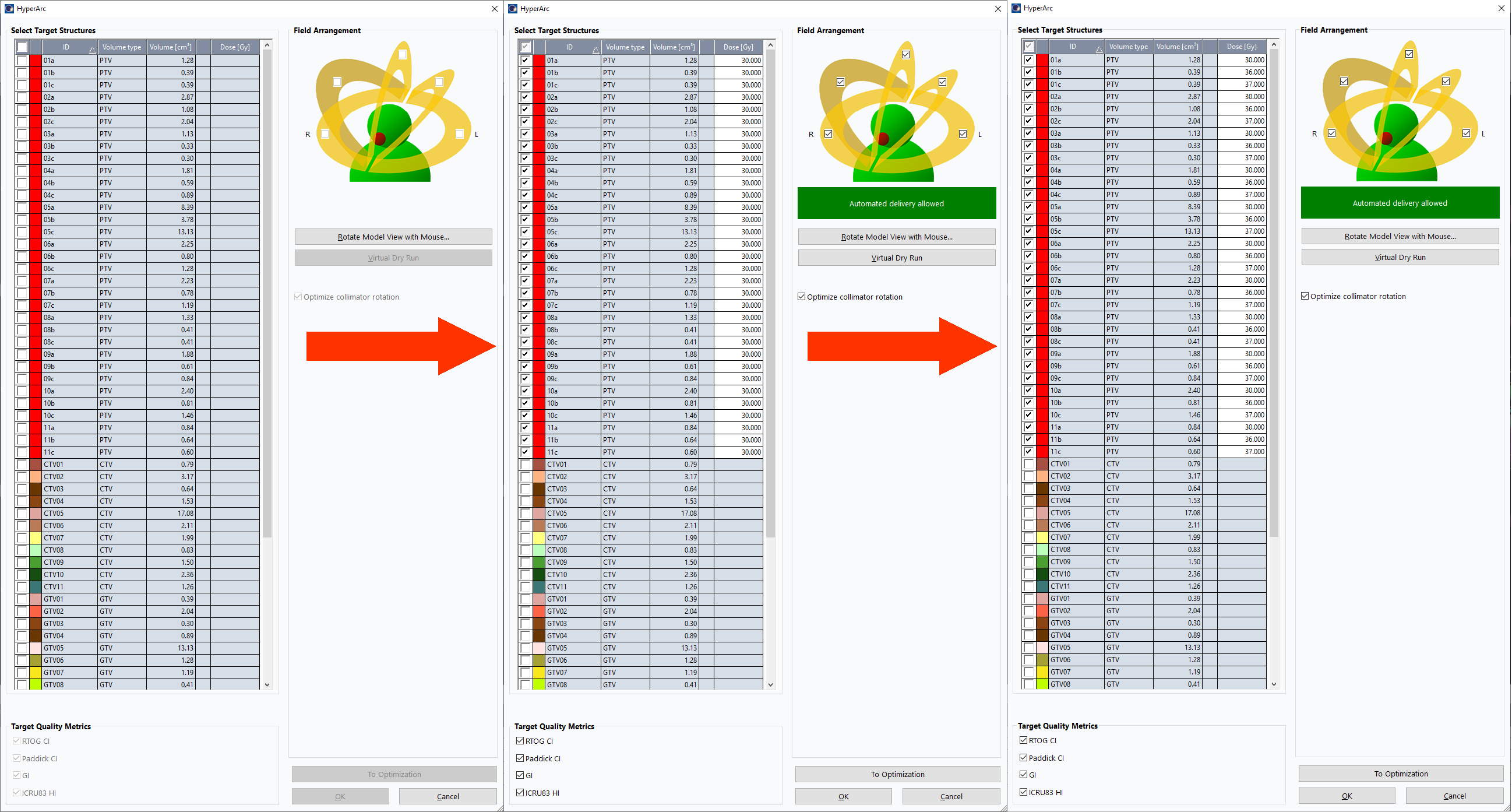This screenshot has width=1512, height=812.
Task: Check the GTV05 row checkbox in the right window
Action: click(x=1028, y=647)
